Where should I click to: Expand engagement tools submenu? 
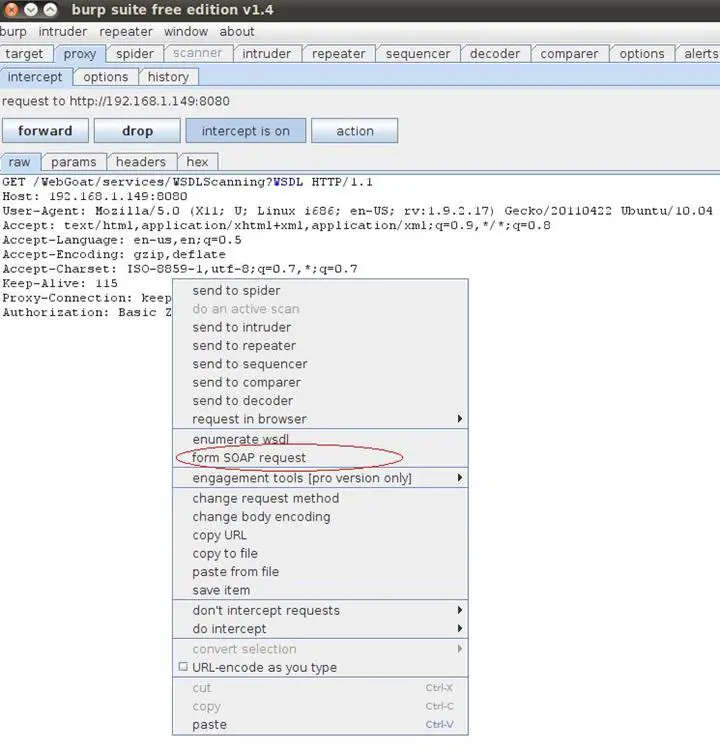[x=460, y=478]
